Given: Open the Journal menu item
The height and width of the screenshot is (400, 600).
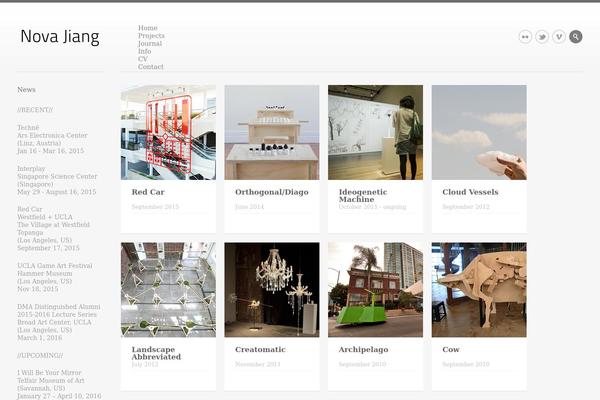Looking at the screenshot, I should (x=150, y=43).
